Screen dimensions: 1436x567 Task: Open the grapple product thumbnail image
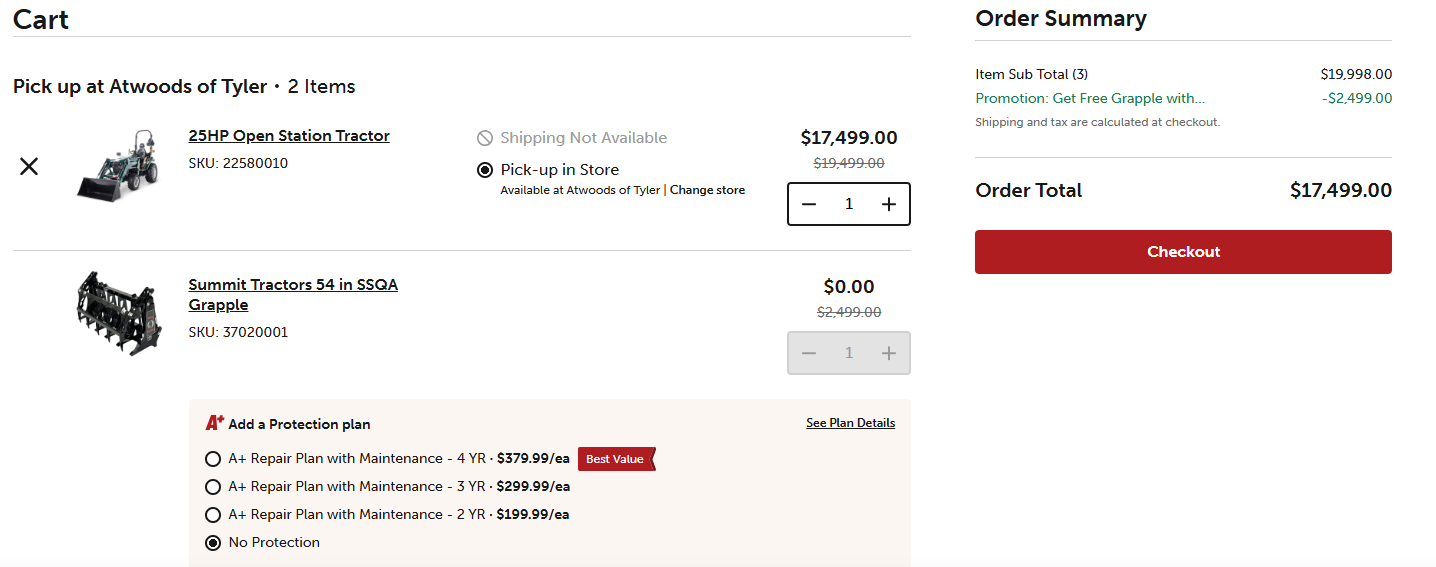tap(118, 312)
